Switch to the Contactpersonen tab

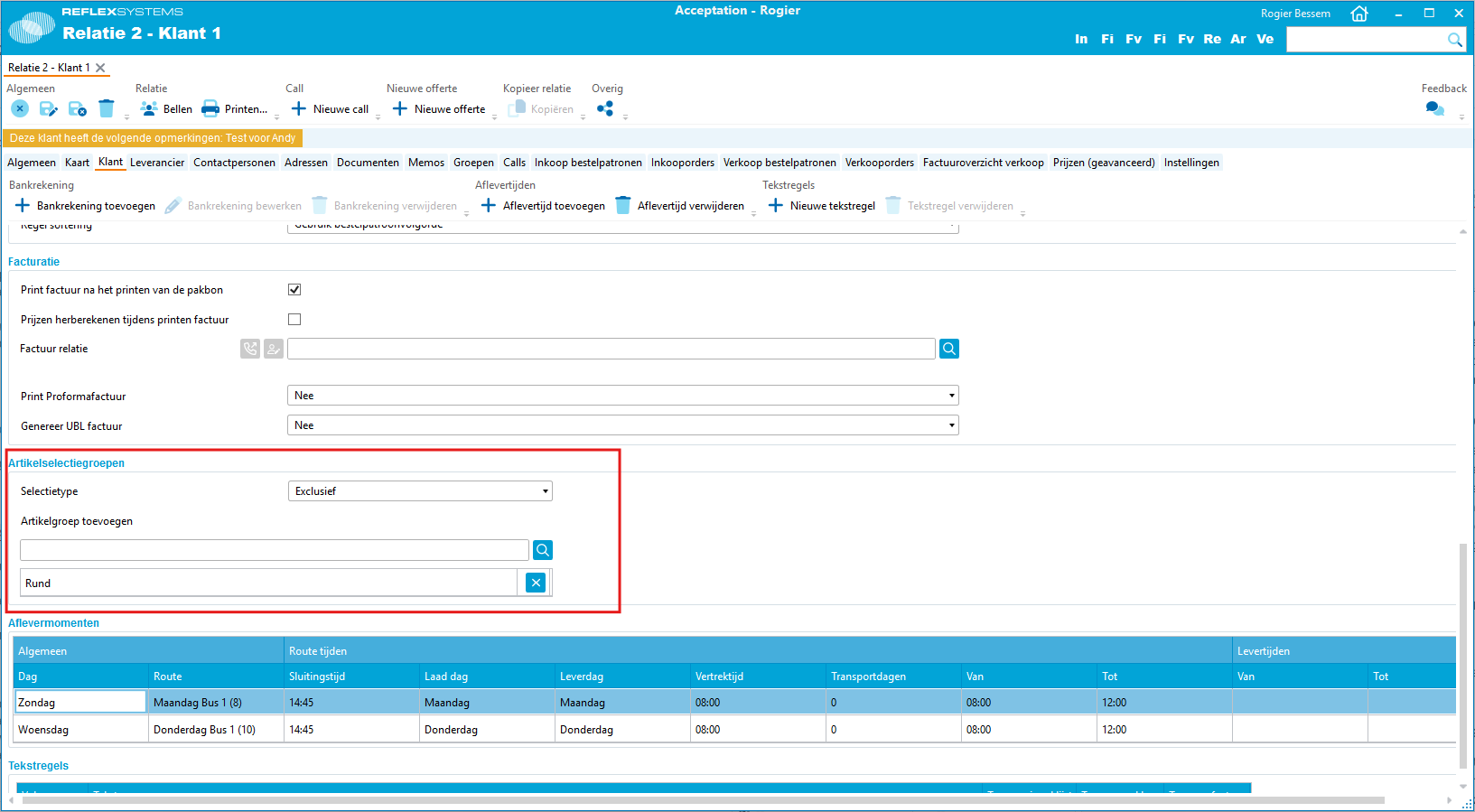tap(234, 163)
